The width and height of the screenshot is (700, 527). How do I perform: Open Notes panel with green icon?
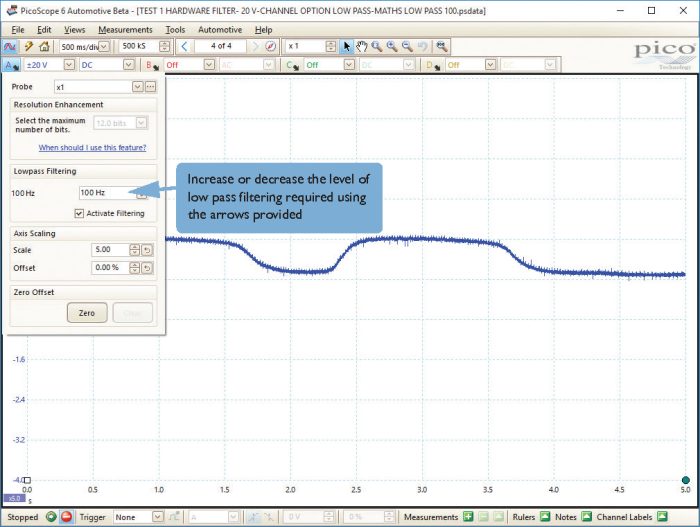(x=586, y=517)
